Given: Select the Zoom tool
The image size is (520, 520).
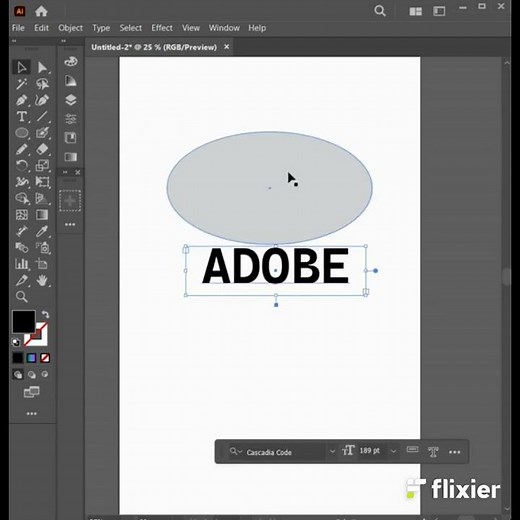Looking at the screenshot, I should (x=22, y=296).
